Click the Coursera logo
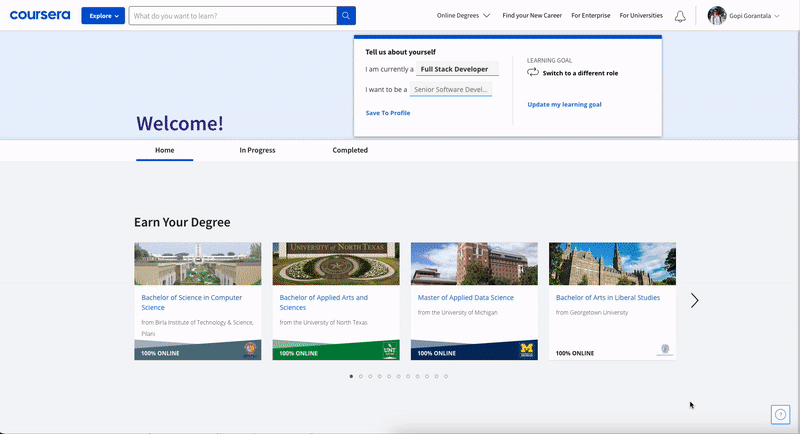The width and height of the screenshot is (800, 434). (x=40, y=15)
